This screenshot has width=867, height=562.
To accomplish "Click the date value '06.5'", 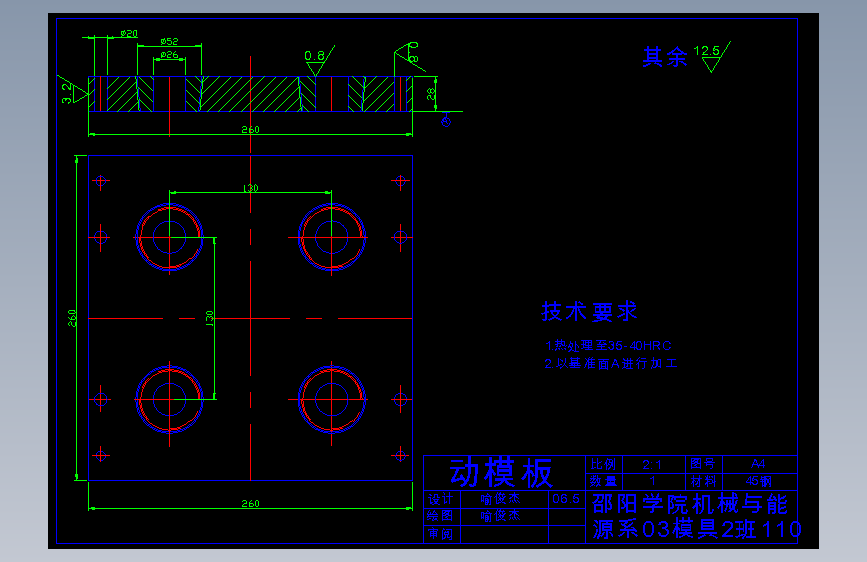I will (x=566, y=499).
